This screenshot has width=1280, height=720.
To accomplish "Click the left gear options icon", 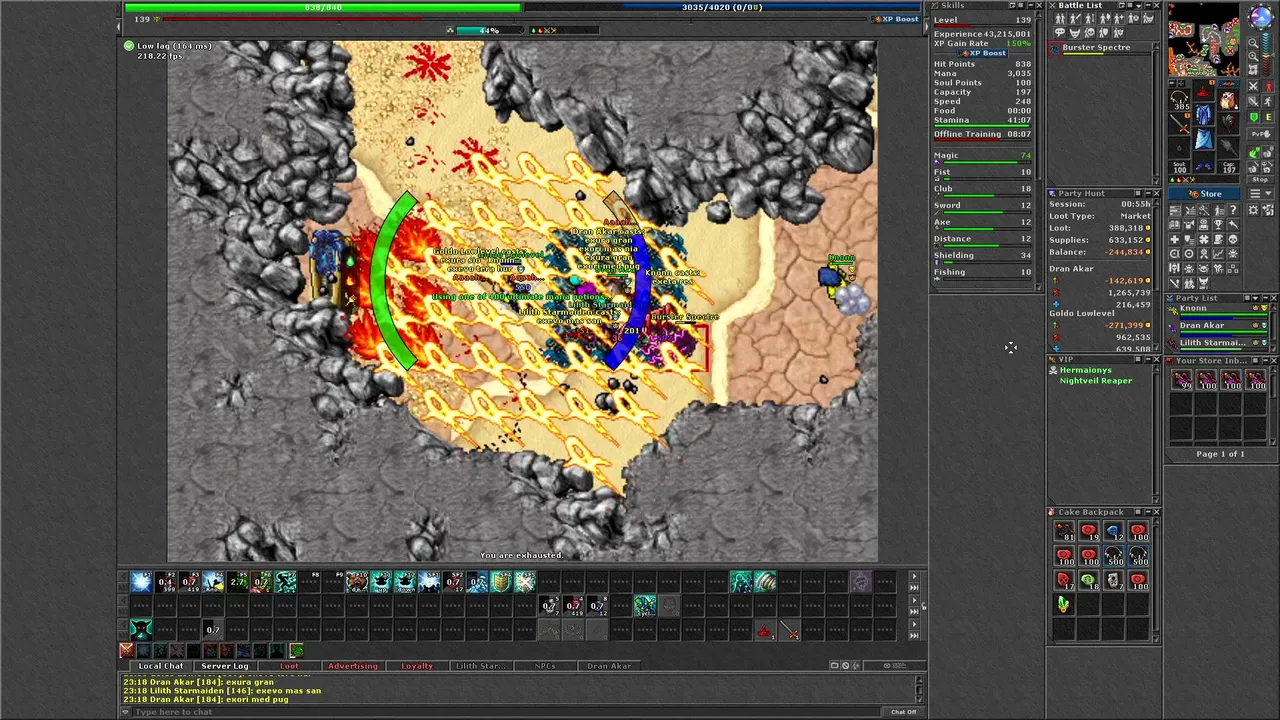I will point(1253,210).
